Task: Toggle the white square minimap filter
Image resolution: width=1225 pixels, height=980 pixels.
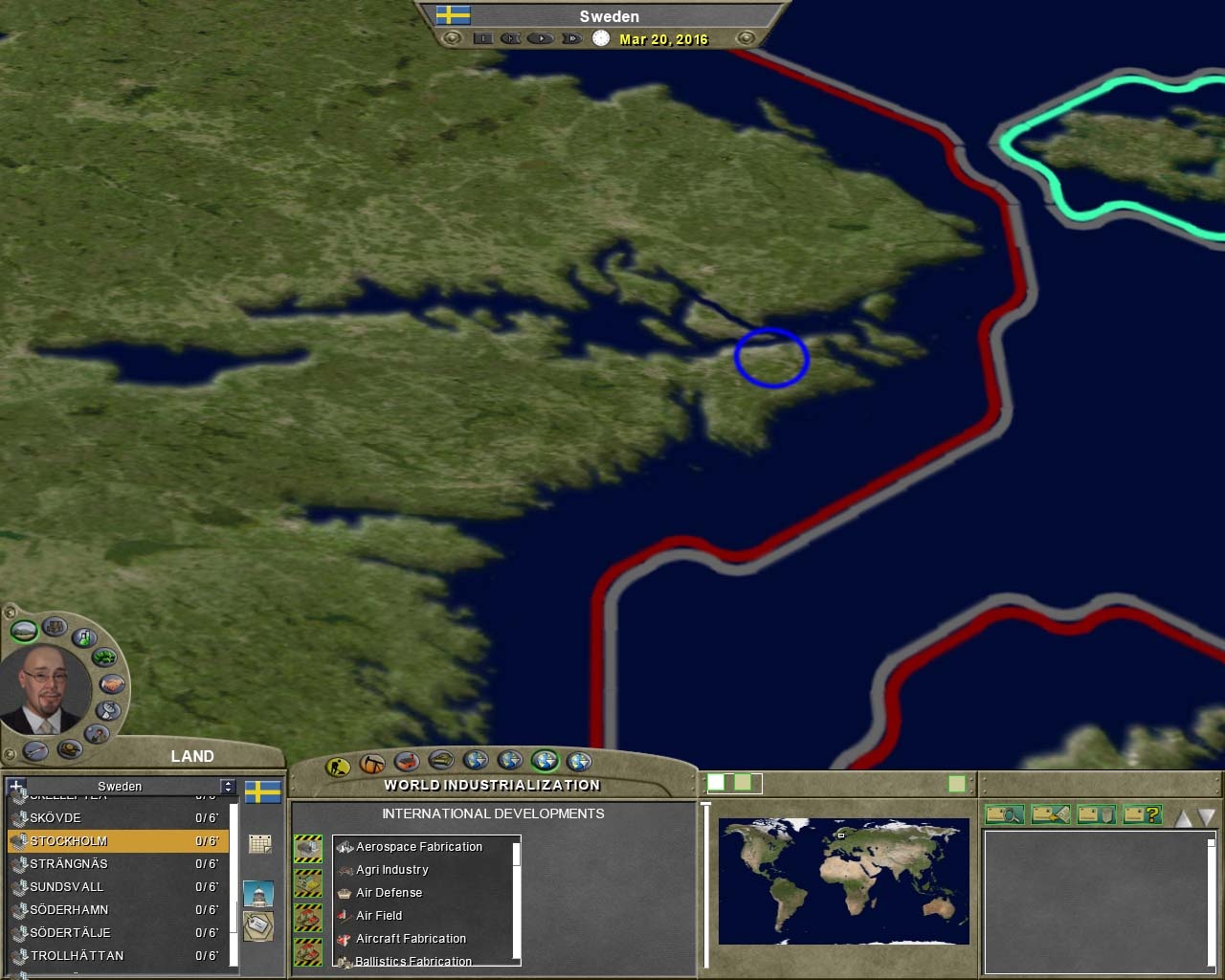Action: click(x=716, y=783)
